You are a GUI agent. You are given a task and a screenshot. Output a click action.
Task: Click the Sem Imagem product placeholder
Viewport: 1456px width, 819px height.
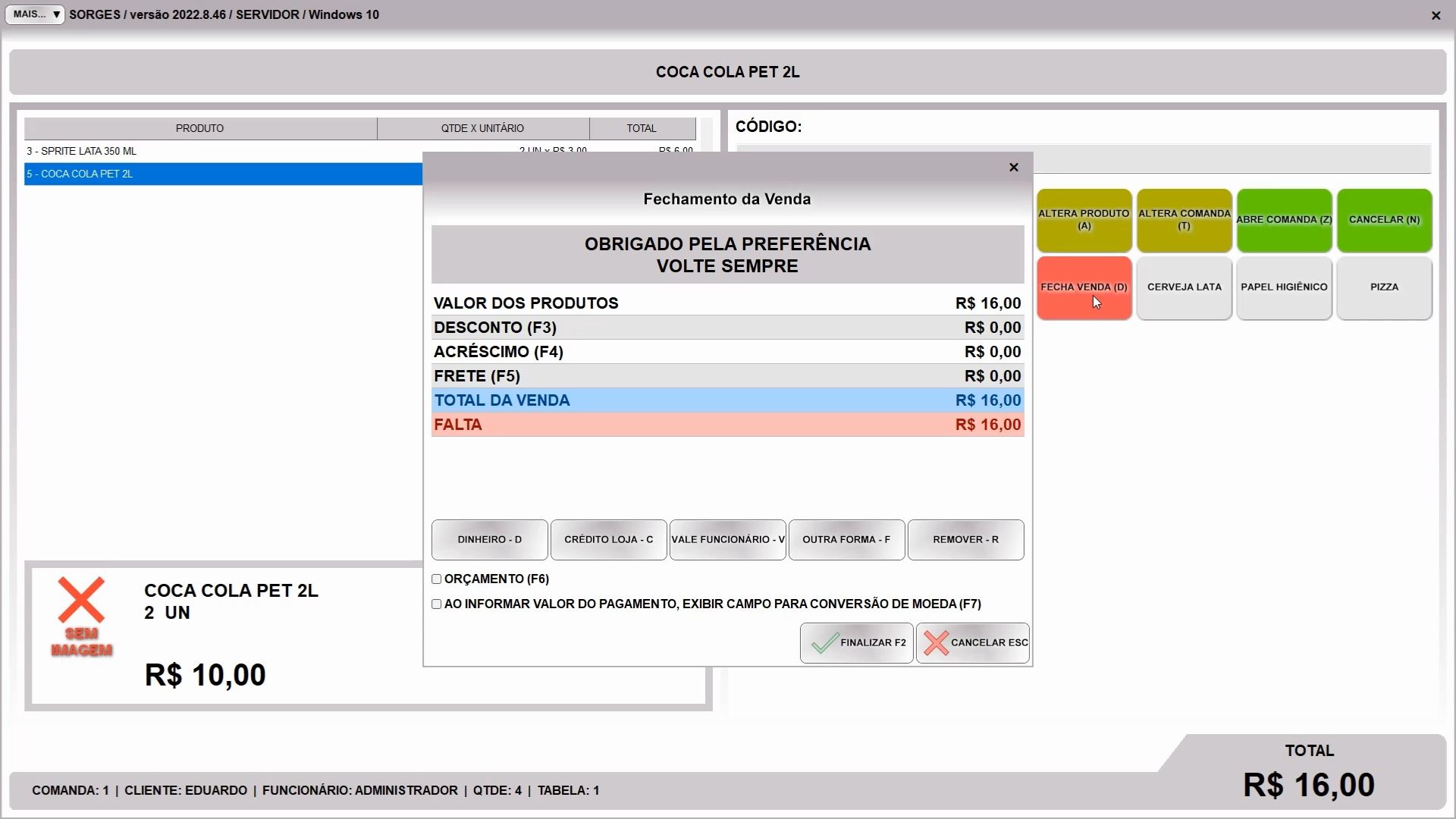[81, 617]
